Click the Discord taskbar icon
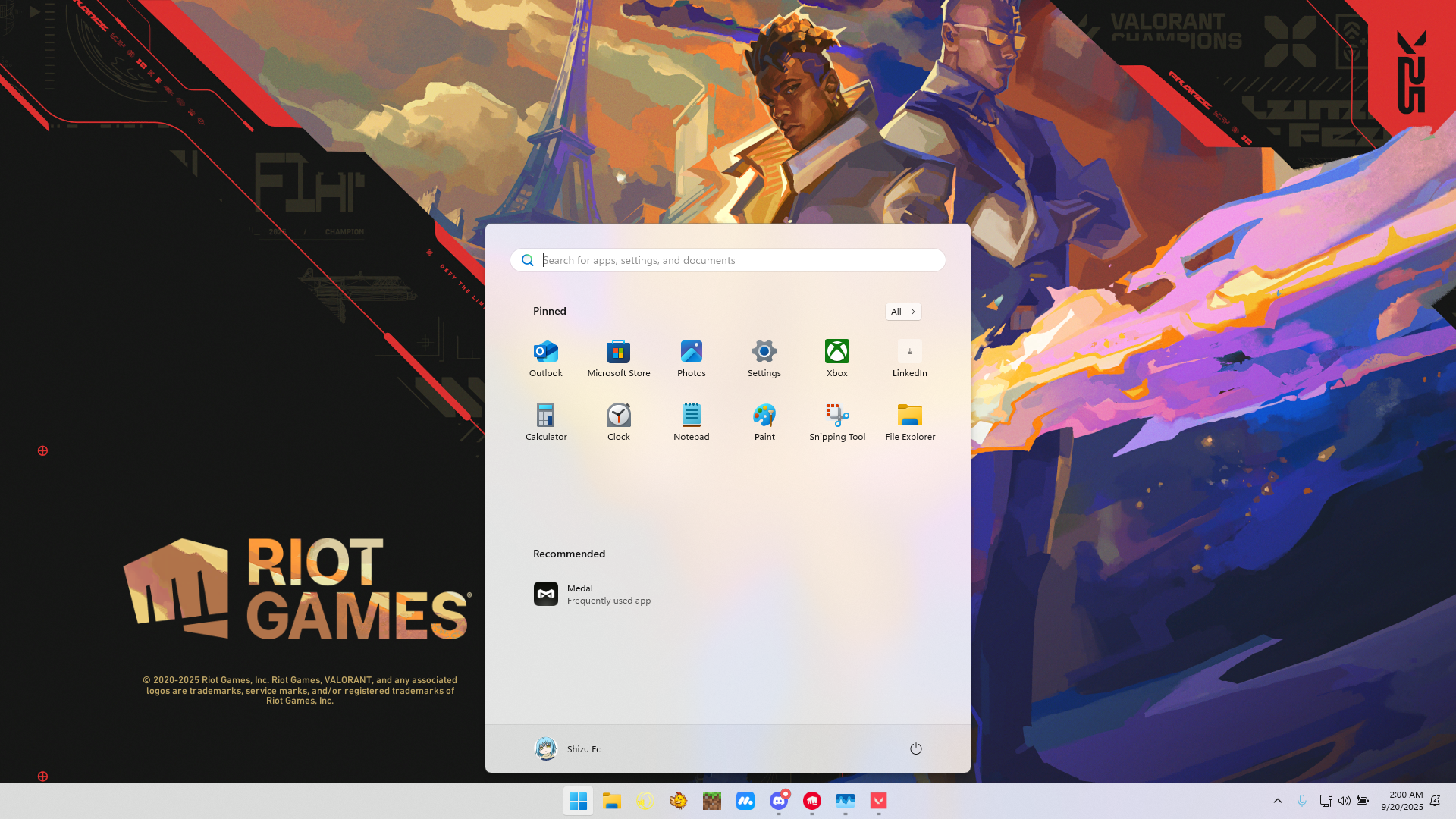Image resolution: width=1456 pixels, height=819 pixels. pyautogui.click(x=778, y=801)
